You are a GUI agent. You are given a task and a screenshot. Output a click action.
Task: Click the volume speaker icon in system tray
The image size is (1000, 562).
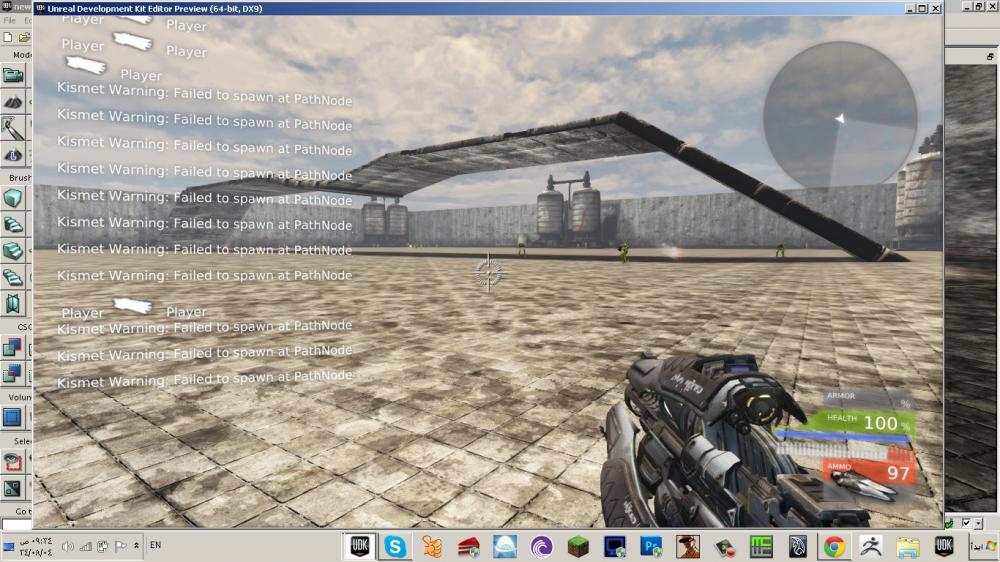68,546
